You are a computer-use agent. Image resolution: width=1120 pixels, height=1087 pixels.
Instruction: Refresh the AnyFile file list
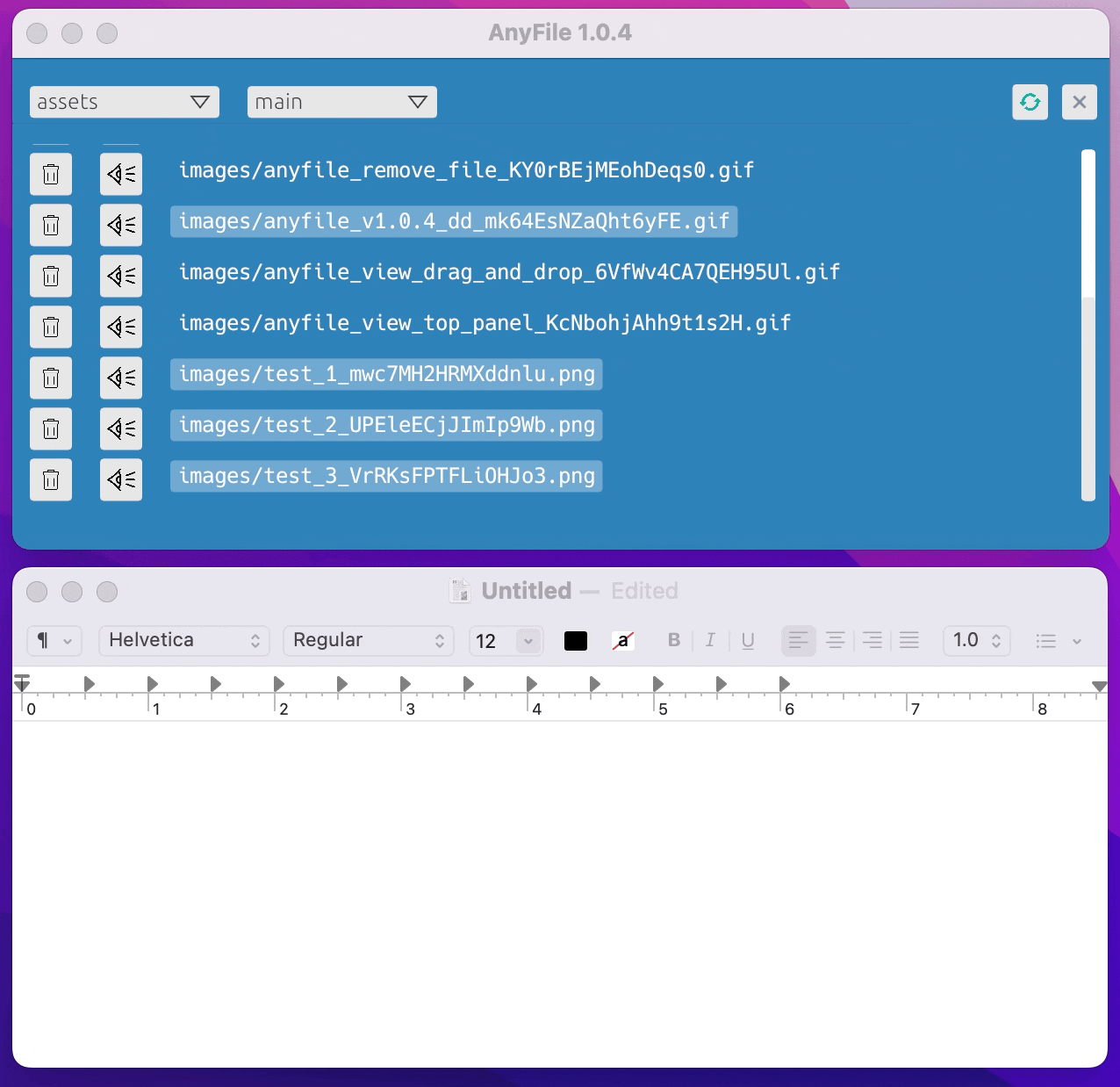(1030, 102)
